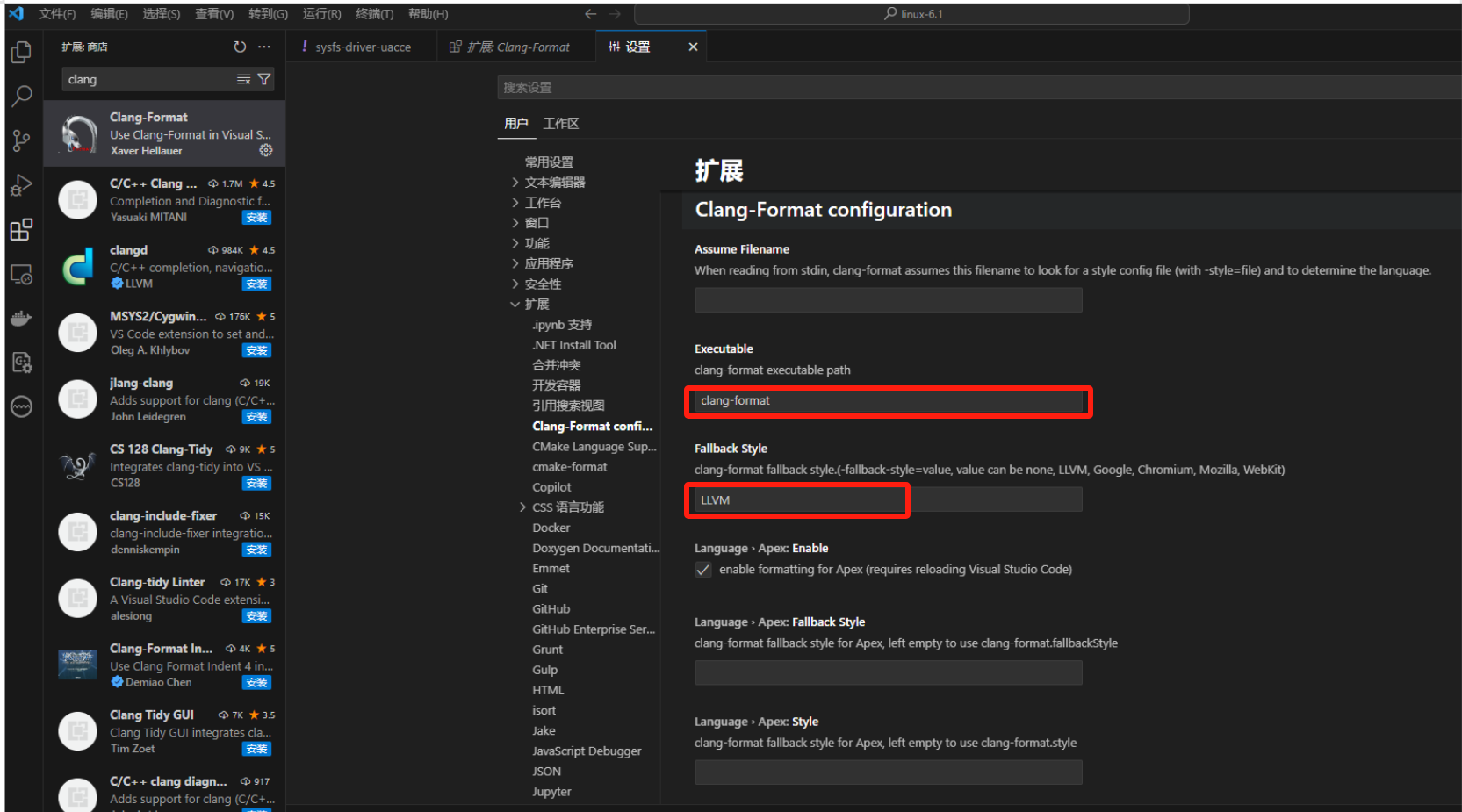Switch to the sysfs-driver-uacce tab
This screenshot has height=812, width=1462.
click(363, 47)
